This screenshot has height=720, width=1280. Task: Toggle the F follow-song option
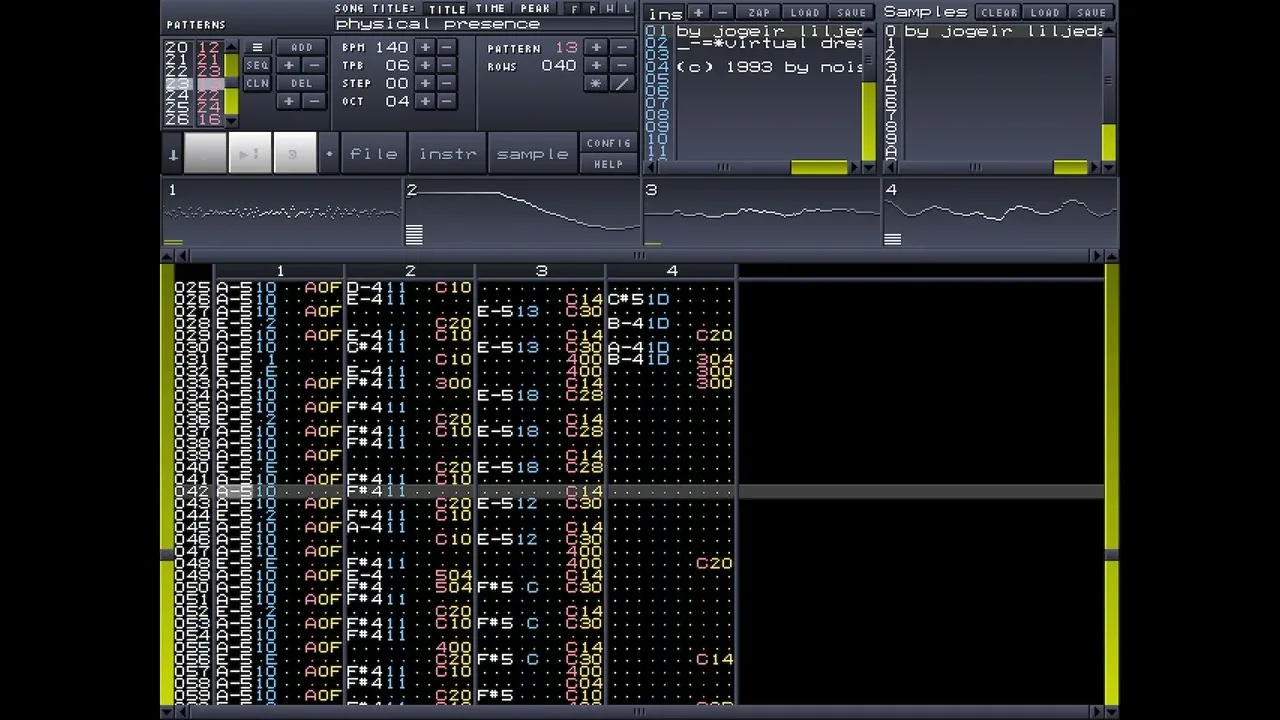tap(575, 9)
